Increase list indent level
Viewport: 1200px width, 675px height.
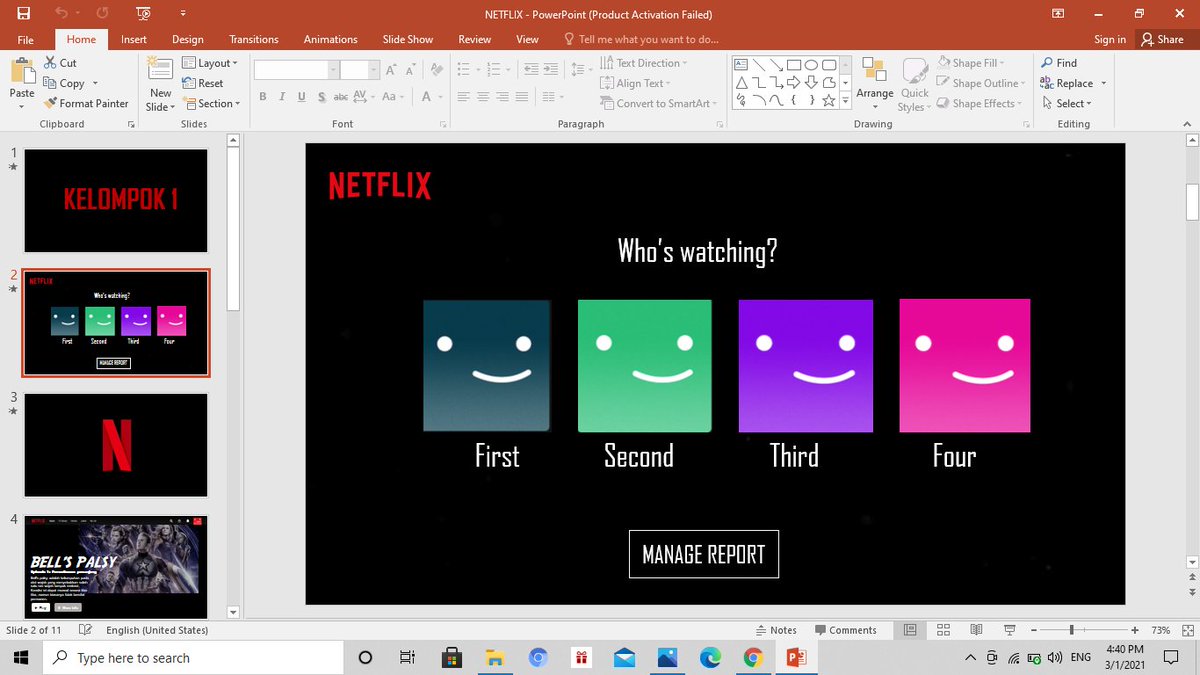pyautogui.click(x=551, y=70)
